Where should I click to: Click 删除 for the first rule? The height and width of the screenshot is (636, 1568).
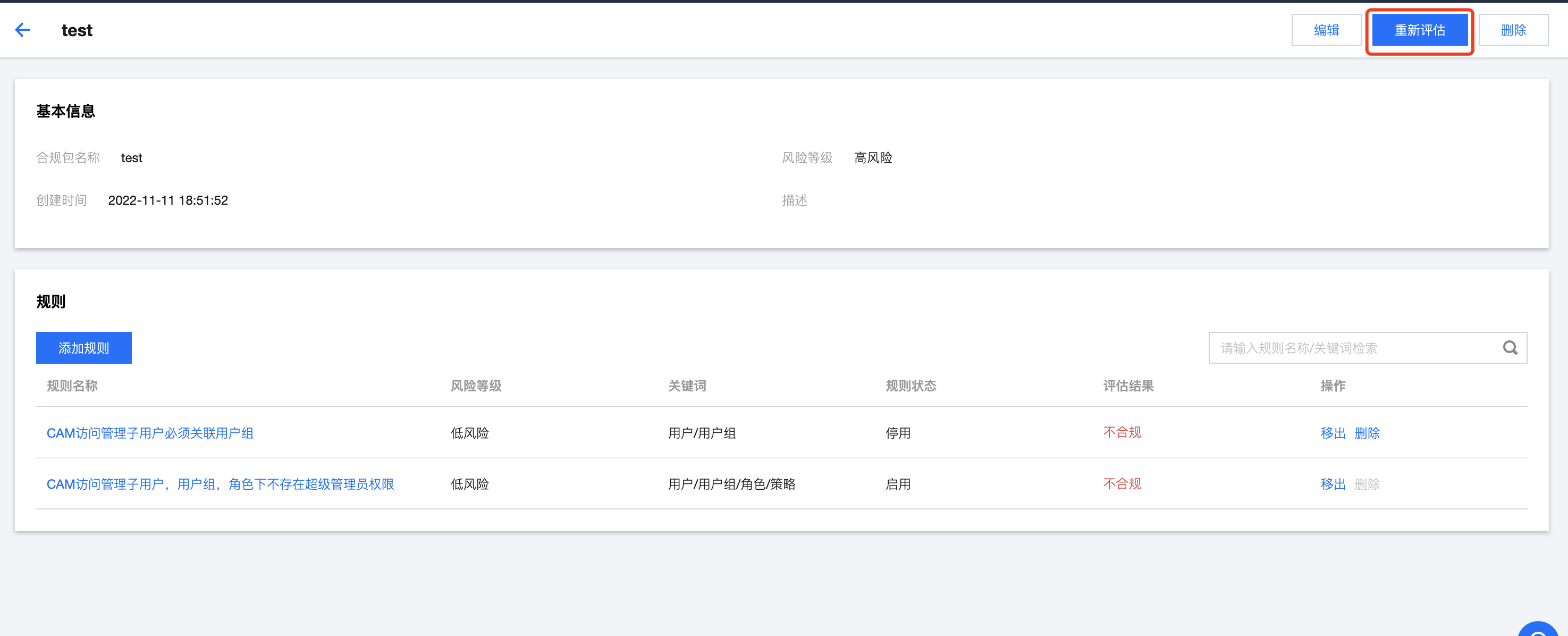[x=1367, y=433]
